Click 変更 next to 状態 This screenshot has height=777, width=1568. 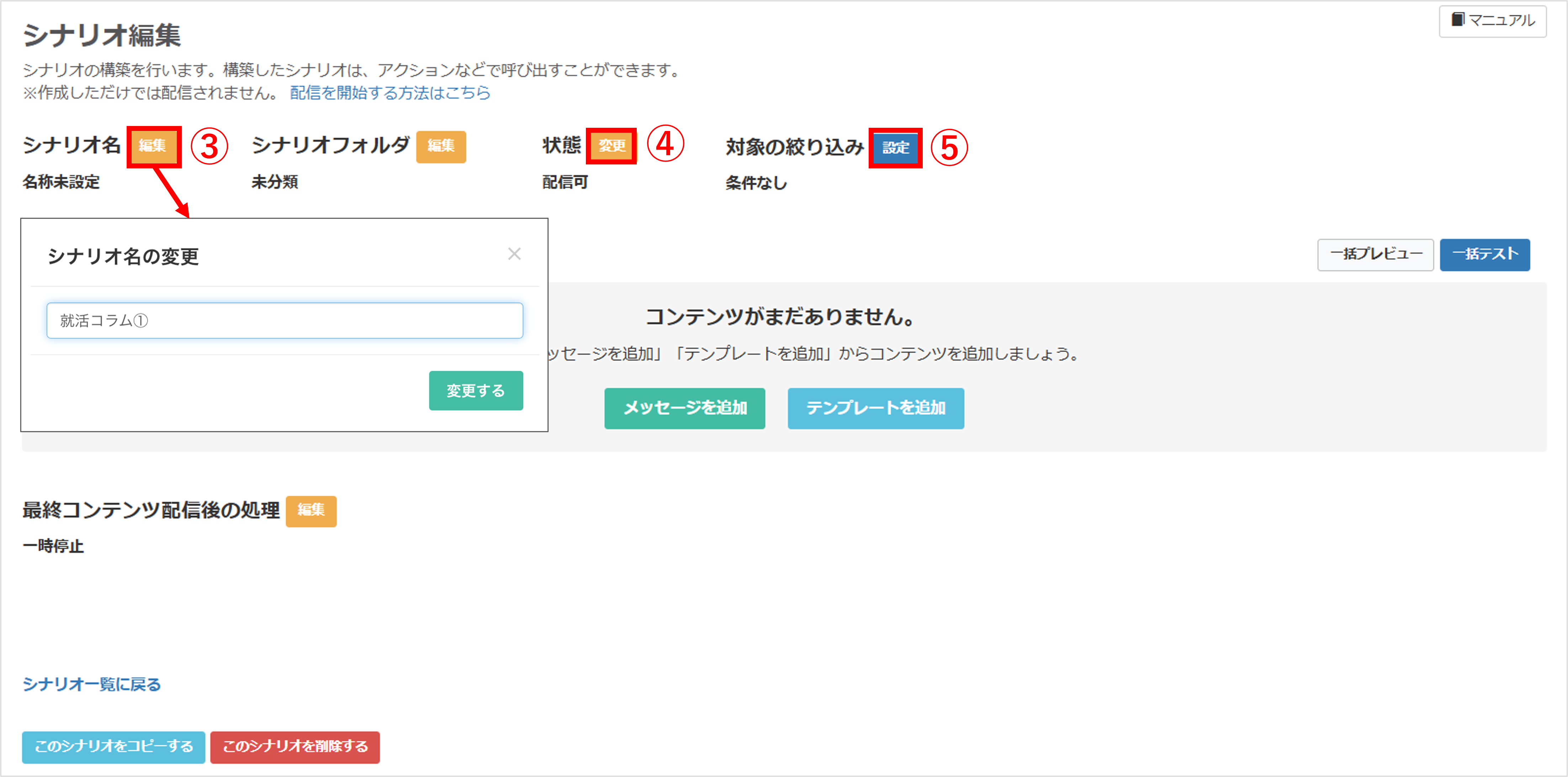[611, 146]
